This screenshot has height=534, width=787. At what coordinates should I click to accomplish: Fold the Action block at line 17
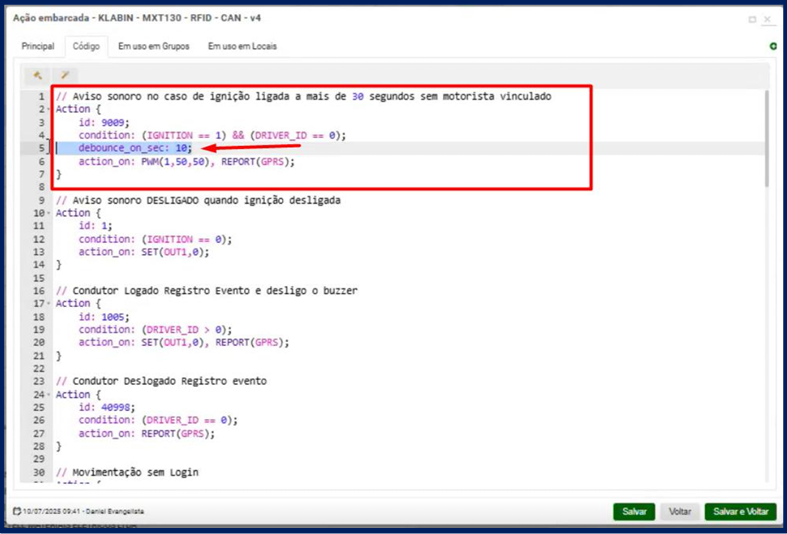coord(50,304)
